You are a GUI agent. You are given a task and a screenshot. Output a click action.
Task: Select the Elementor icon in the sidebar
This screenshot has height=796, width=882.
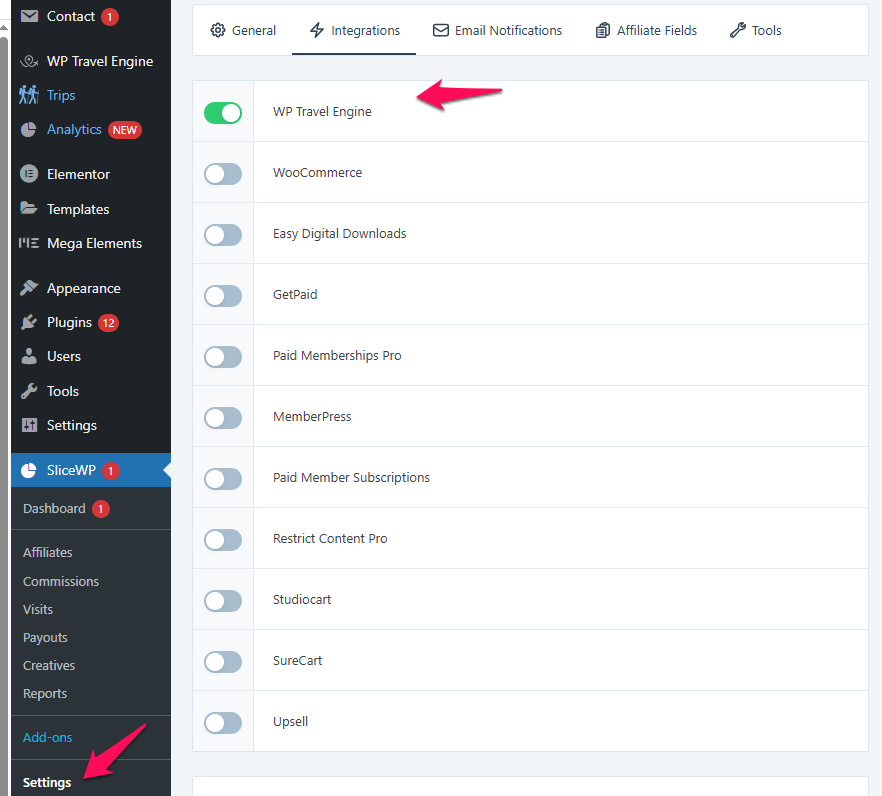(29, 174)
